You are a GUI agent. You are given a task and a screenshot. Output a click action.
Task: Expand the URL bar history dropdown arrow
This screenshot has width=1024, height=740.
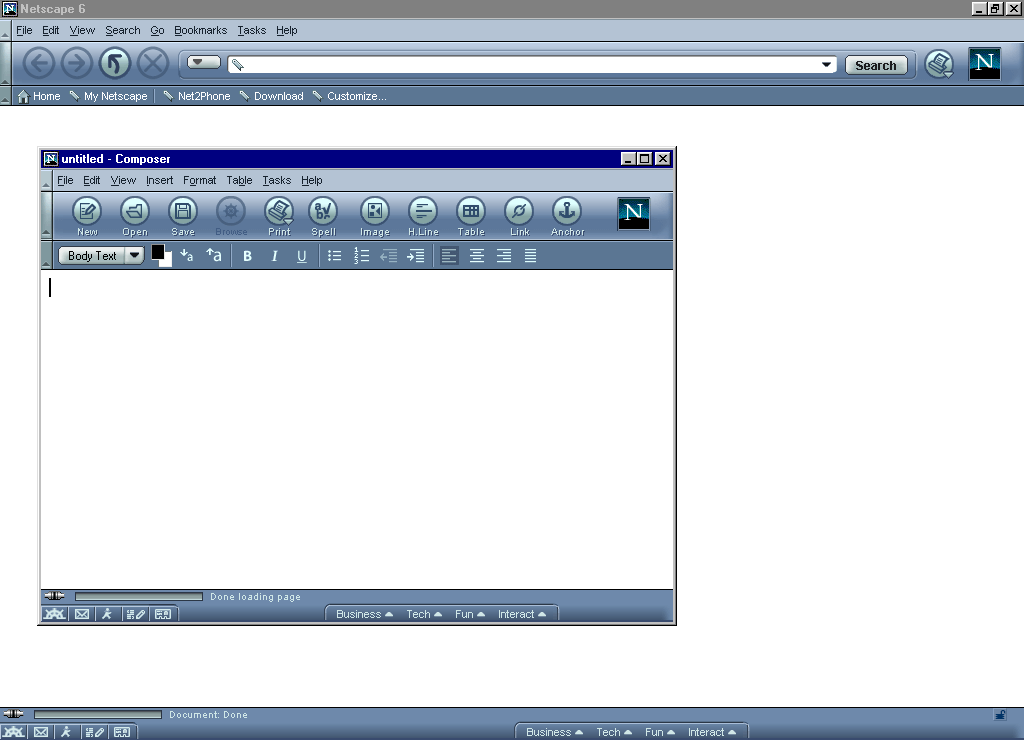coord(826,64)
